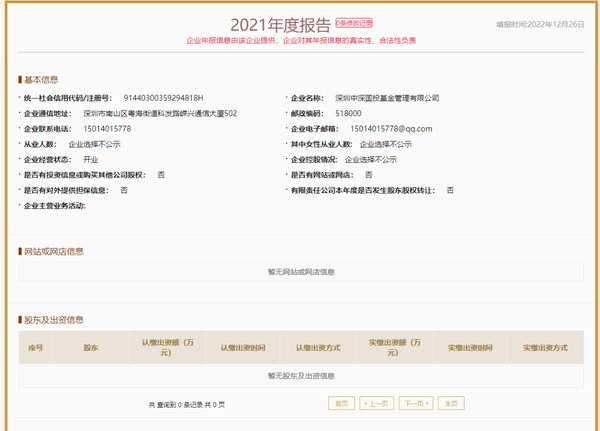This screenshot has height=431, width=600.
Task: Click the 实缴出资时间 column header
Action: (470, 348)
